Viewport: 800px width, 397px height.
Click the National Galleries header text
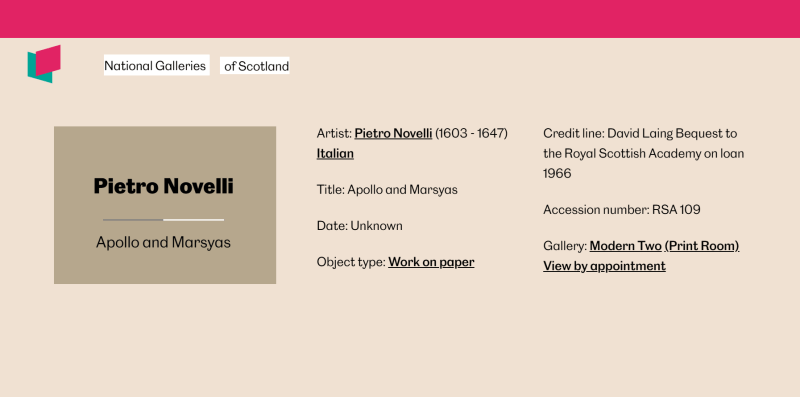(155, 65)
